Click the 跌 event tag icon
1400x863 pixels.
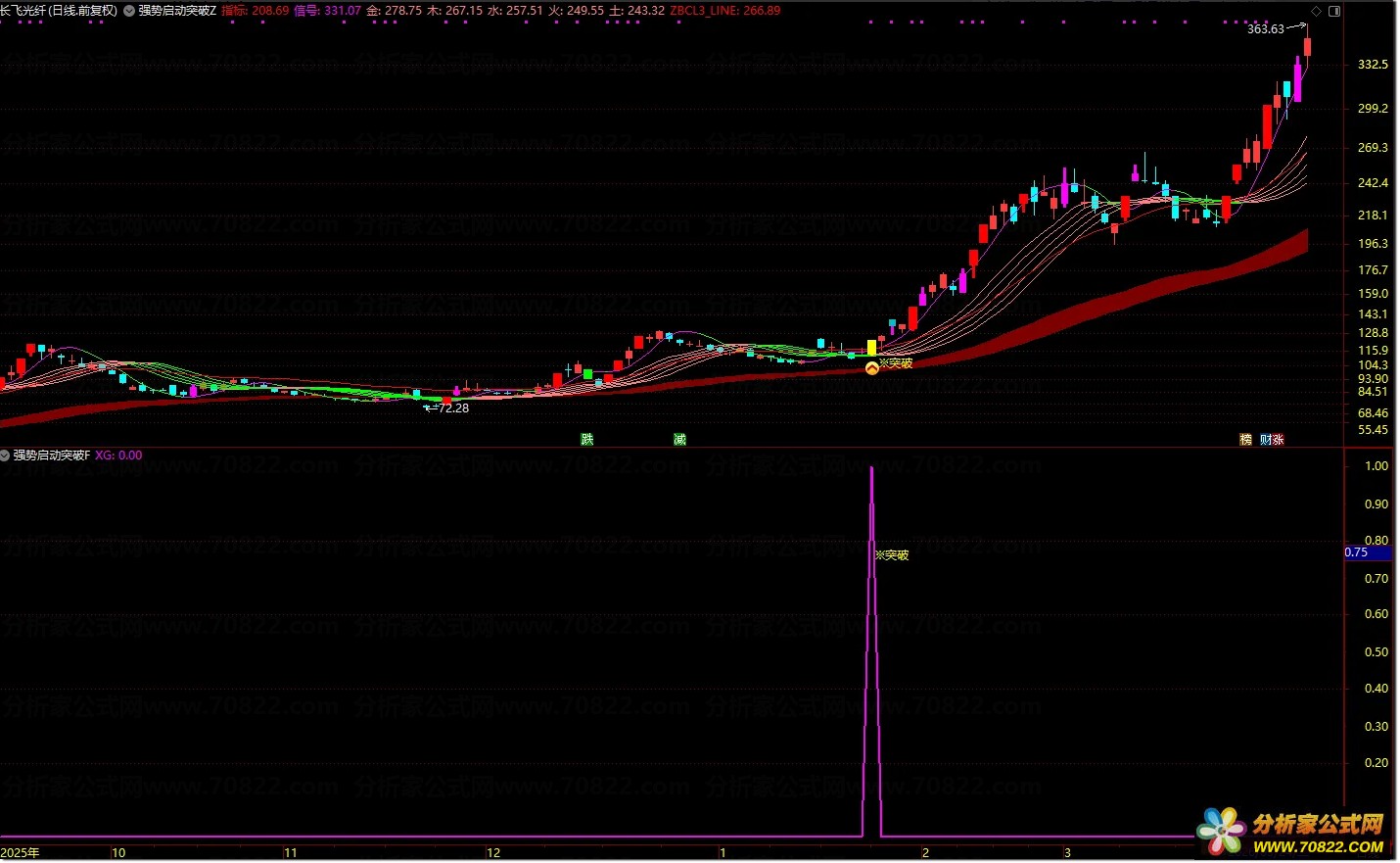(x=587, y=440)
